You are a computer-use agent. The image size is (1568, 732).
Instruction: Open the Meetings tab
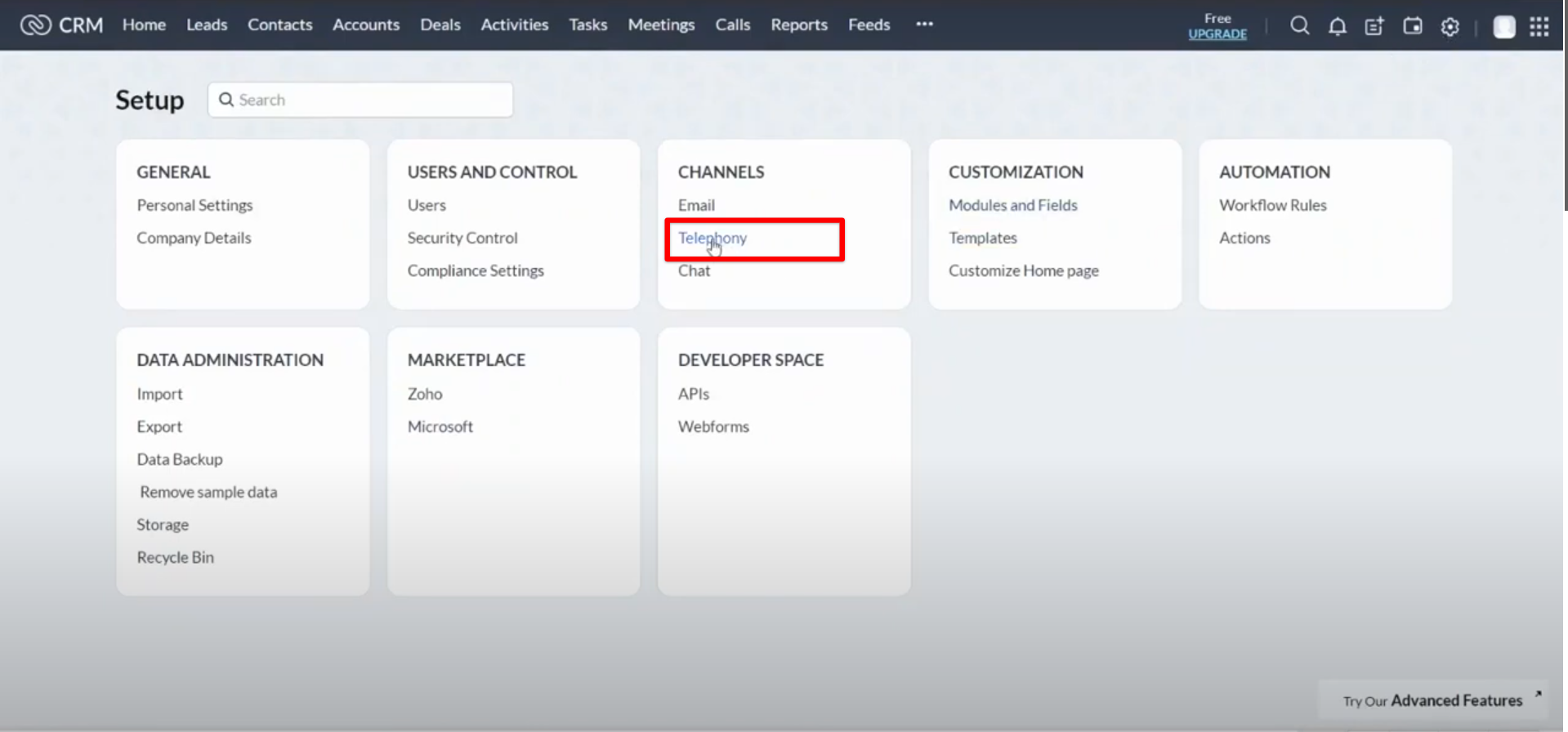pyautogui.click(x=661, y=25)
